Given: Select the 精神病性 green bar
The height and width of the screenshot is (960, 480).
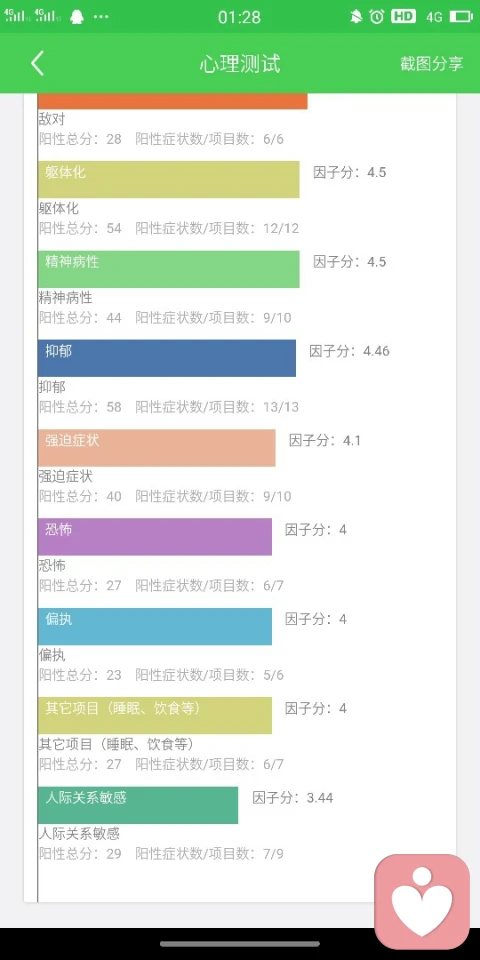Looking at the screenshot, I should click(168, 269).
